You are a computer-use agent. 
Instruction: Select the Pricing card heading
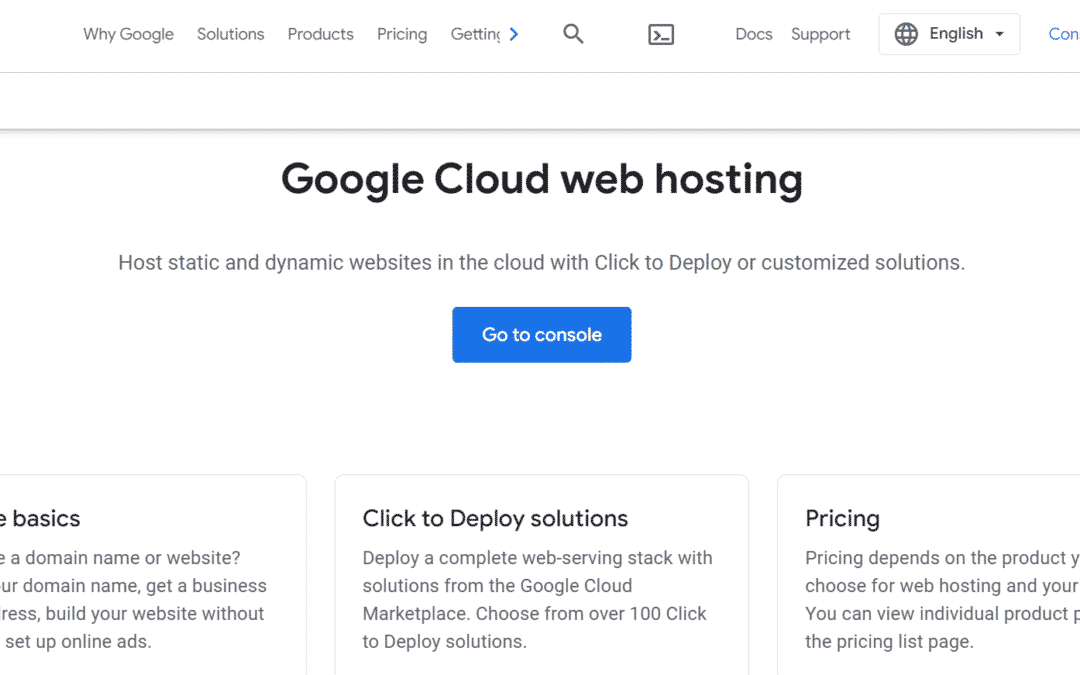842,519
